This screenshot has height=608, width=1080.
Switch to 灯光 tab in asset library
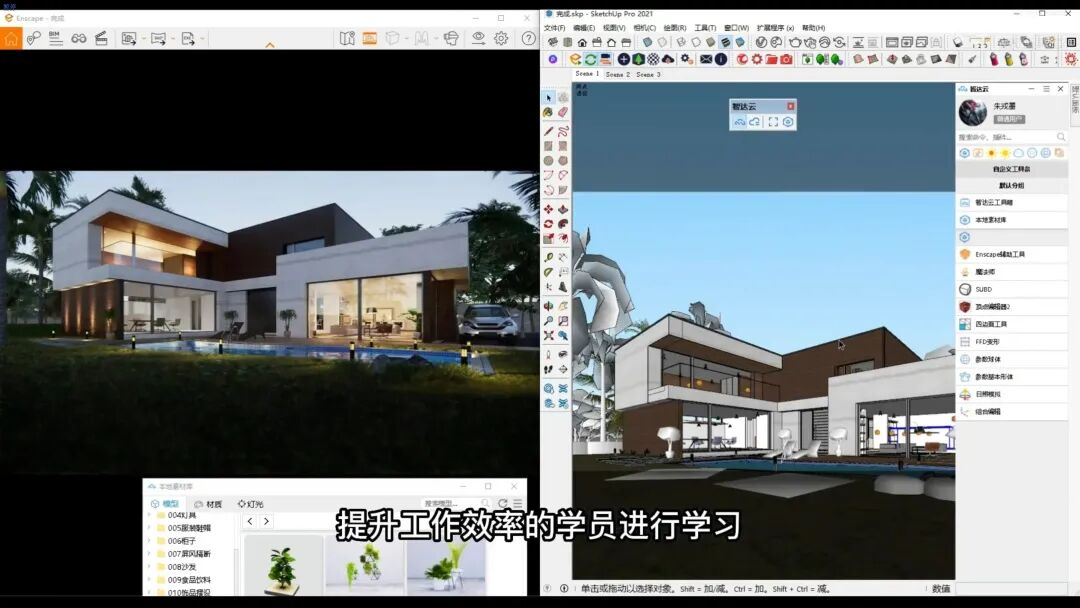251,504
